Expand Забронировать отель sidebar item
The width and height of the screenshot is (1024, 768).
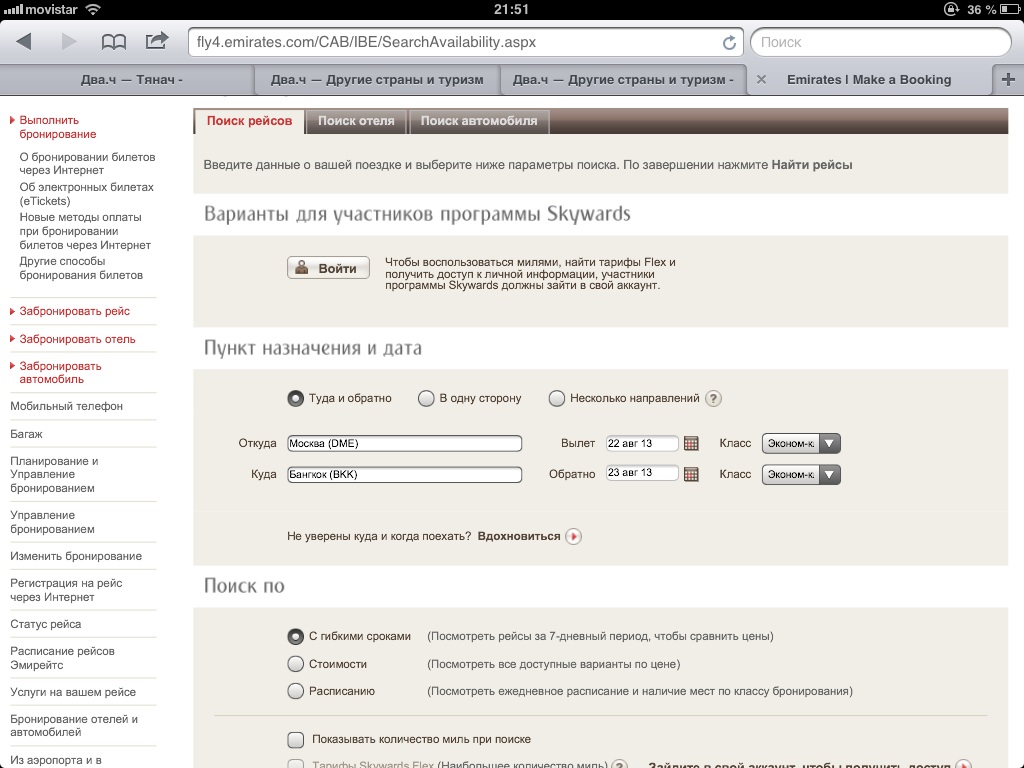77,339
